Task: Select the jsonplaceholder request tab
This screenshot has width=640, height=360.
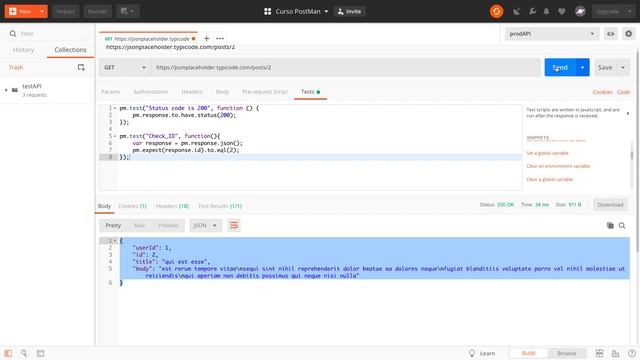Action: [x=148, y=39]
